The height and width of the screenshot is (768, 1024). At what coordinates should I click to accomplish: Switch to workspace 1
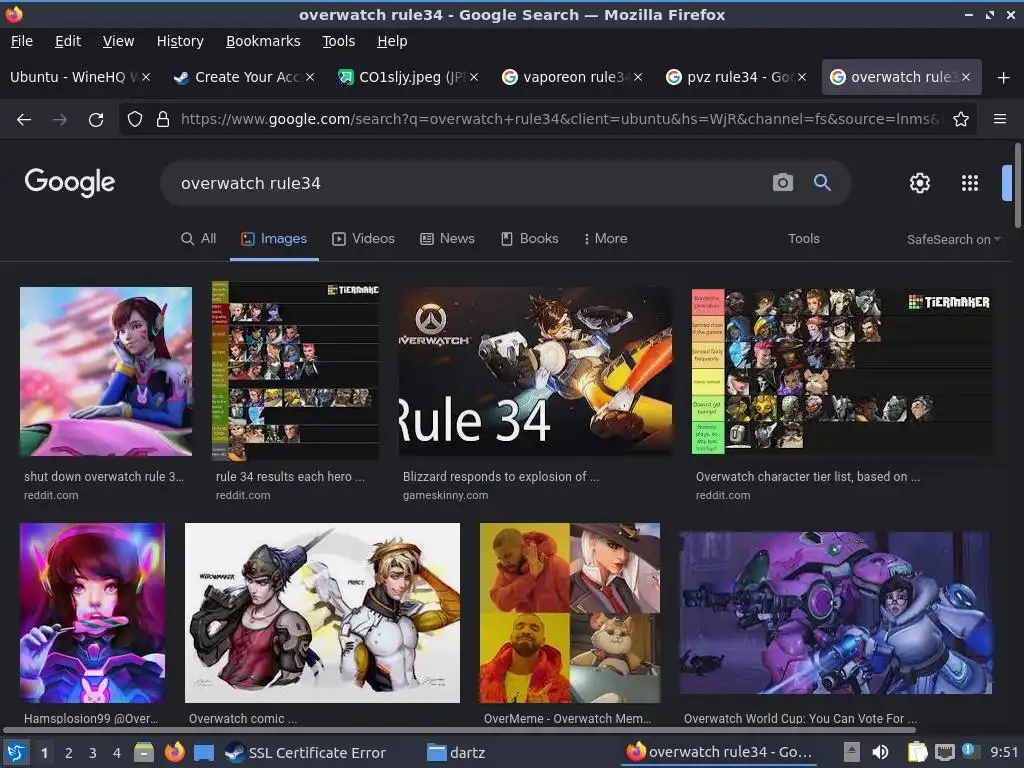pos(44,753)
